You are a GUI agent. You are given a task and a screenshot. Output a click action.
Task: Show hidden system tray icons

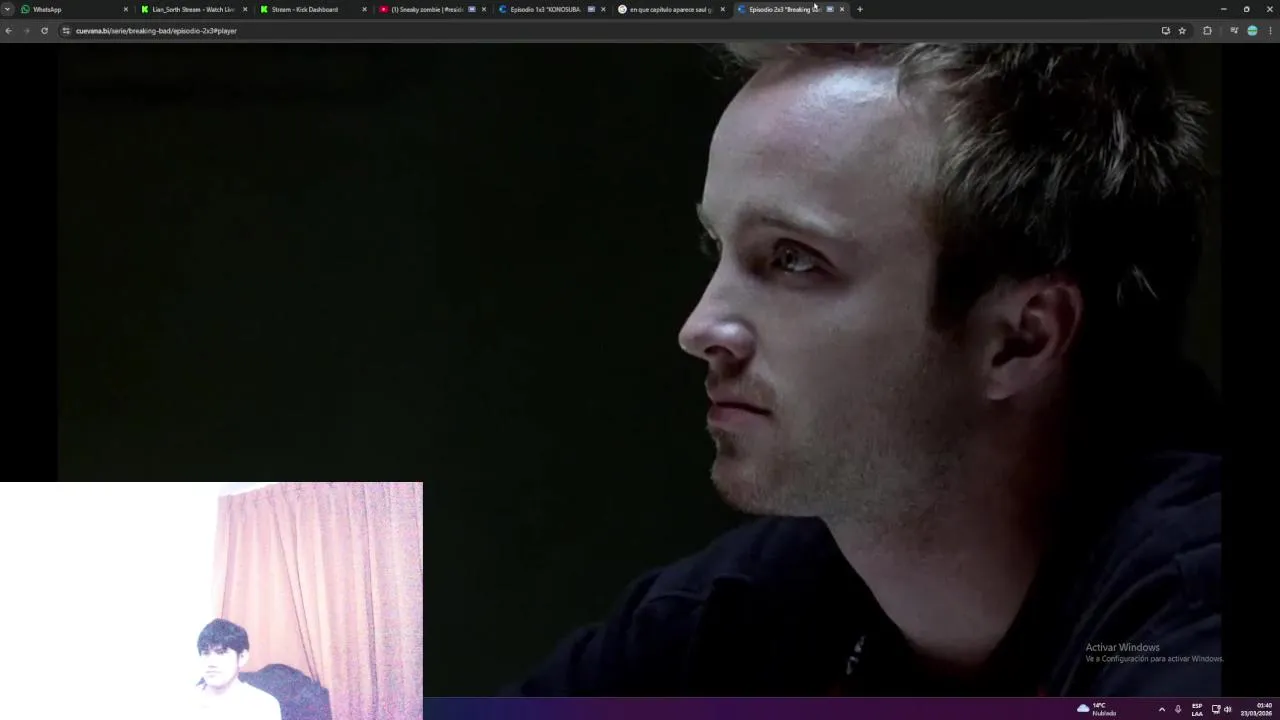coord(1161,709)
